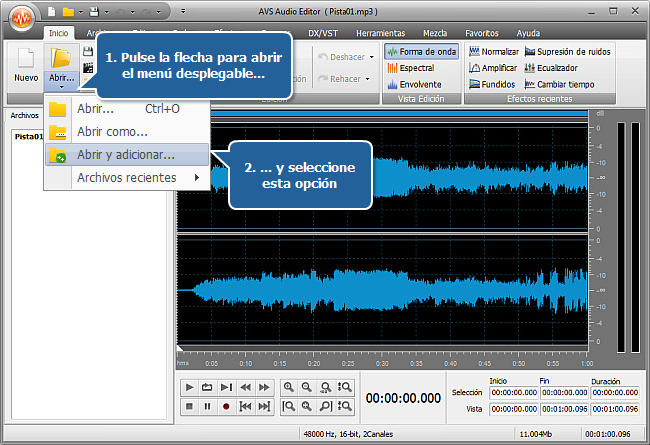This screenshot has width=650, height=445.
Task: Click the Cambiar tiempo effect icon
Action: pyautogui.click(x=529, y=84)
